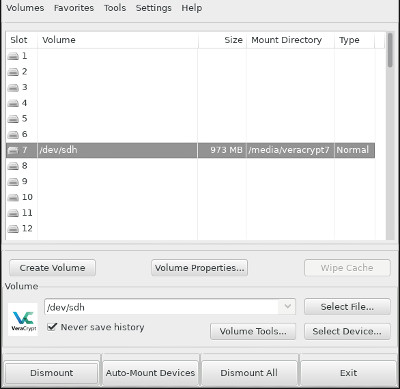The height and width of the screenshot is (389, 400).
Task: Click the drive icon for slot 11
Action: (x=13, y=213)
